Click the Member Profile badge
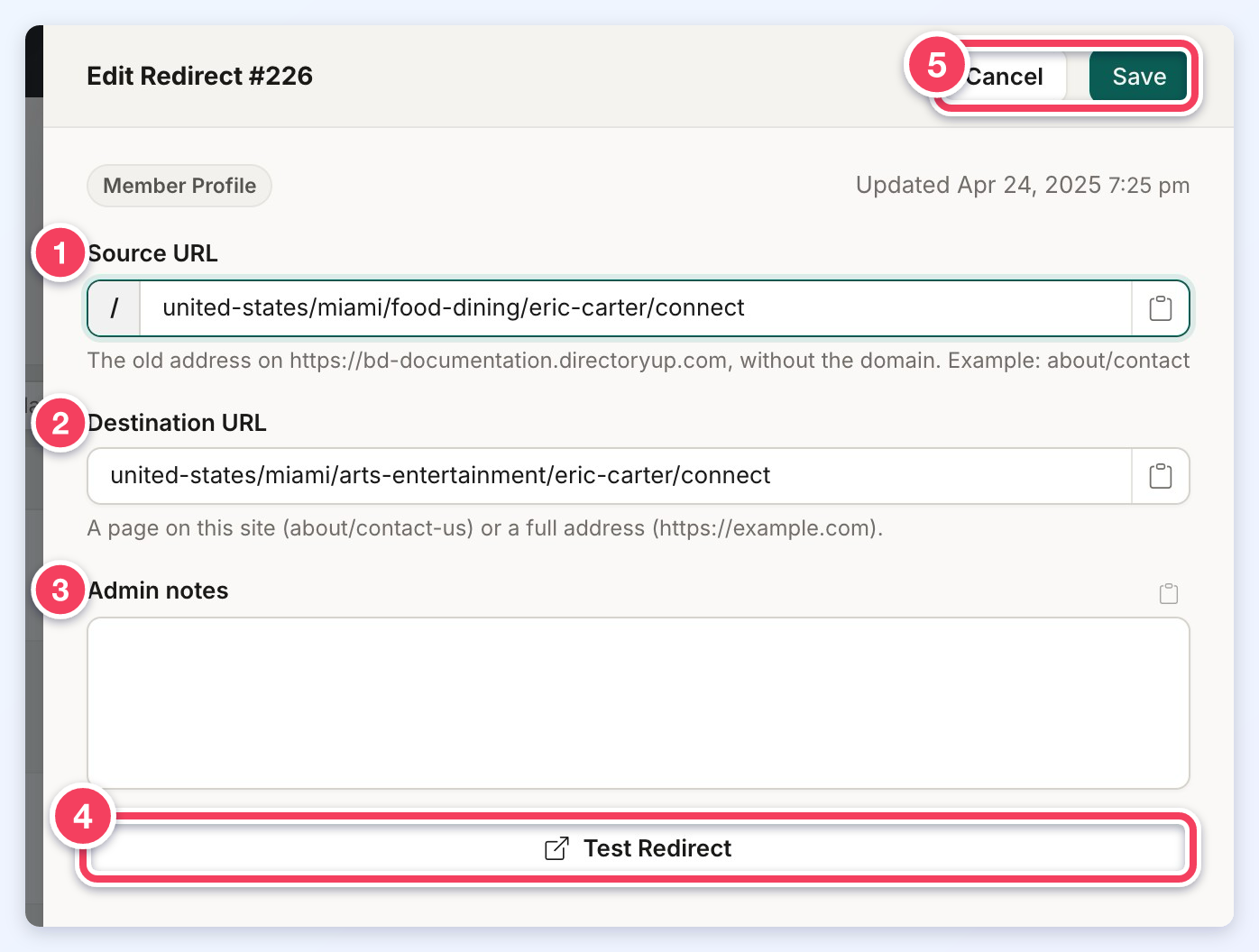The width and height of the screenshot is (1259, 952). 179,186
